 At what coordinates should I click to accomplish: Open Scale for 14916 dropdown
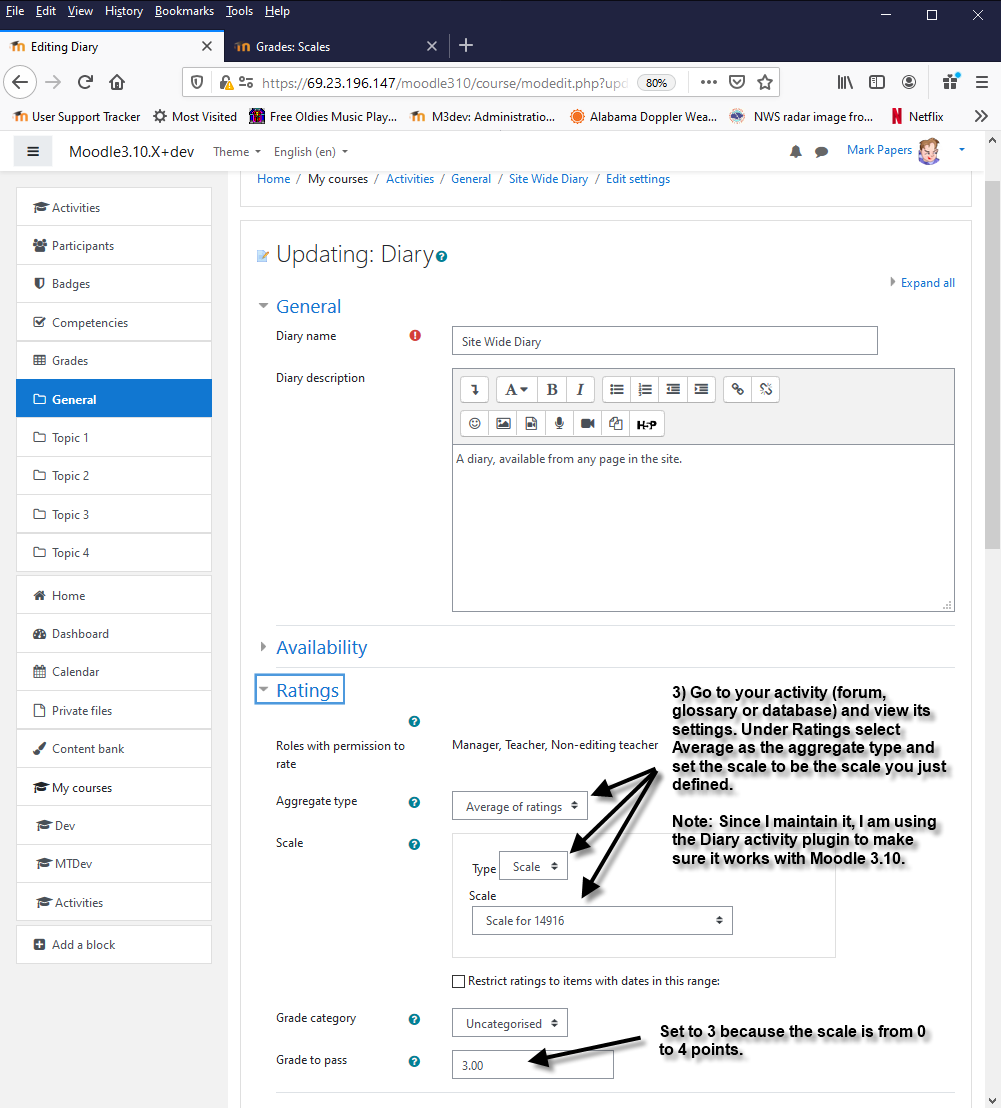[x=602, y=920]
